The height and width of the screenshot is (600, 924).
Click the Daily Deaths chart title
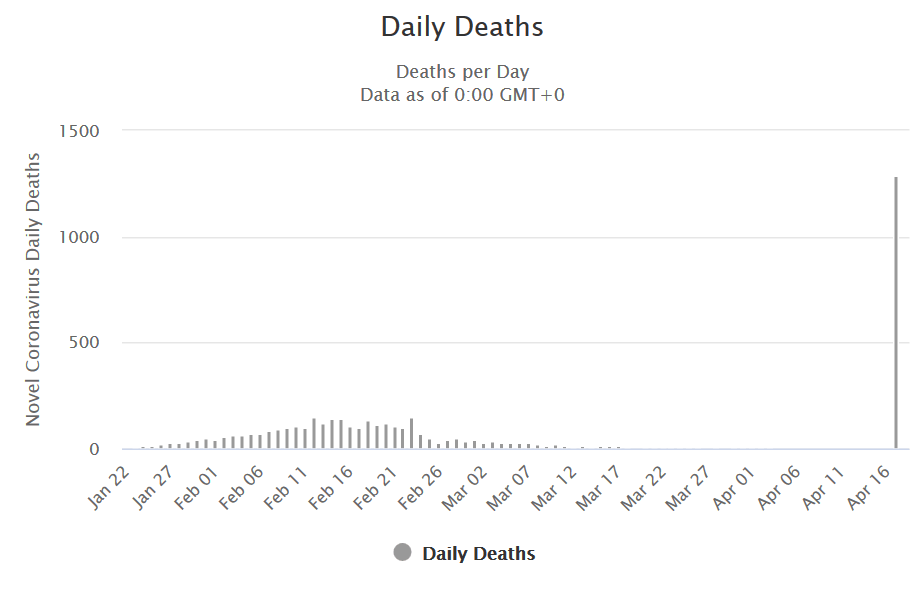coord(462,28)
